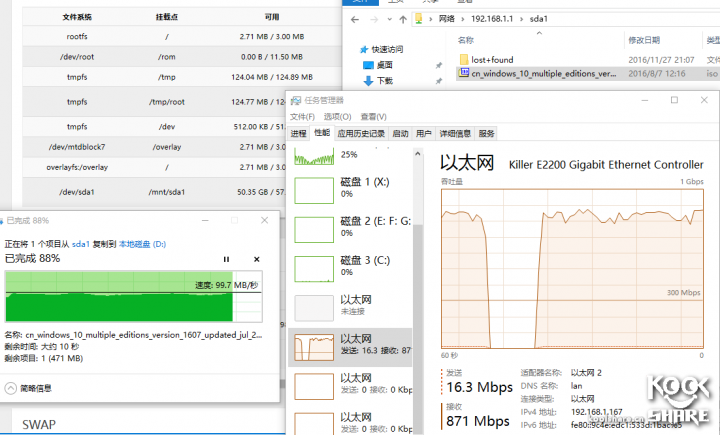Image resolution: width=720 pixels, height=435 pixels.
Task: Open recent locations dropdown in File Explorer
Action: (389, 19)
